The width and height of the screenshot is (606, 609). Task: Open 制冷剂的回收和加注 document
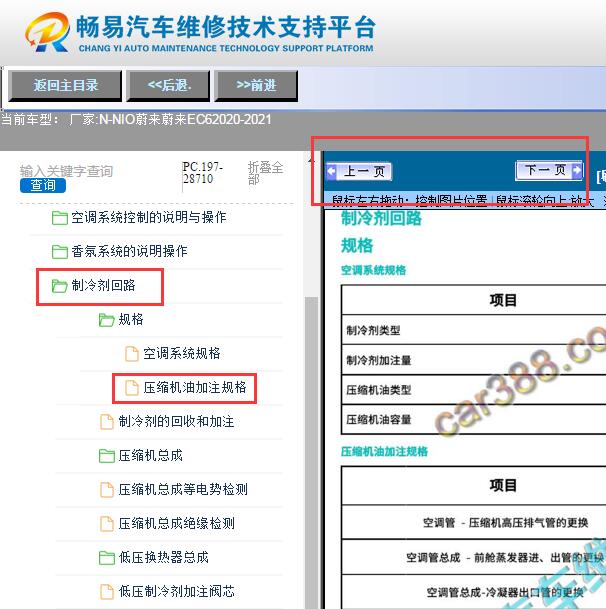176,421
